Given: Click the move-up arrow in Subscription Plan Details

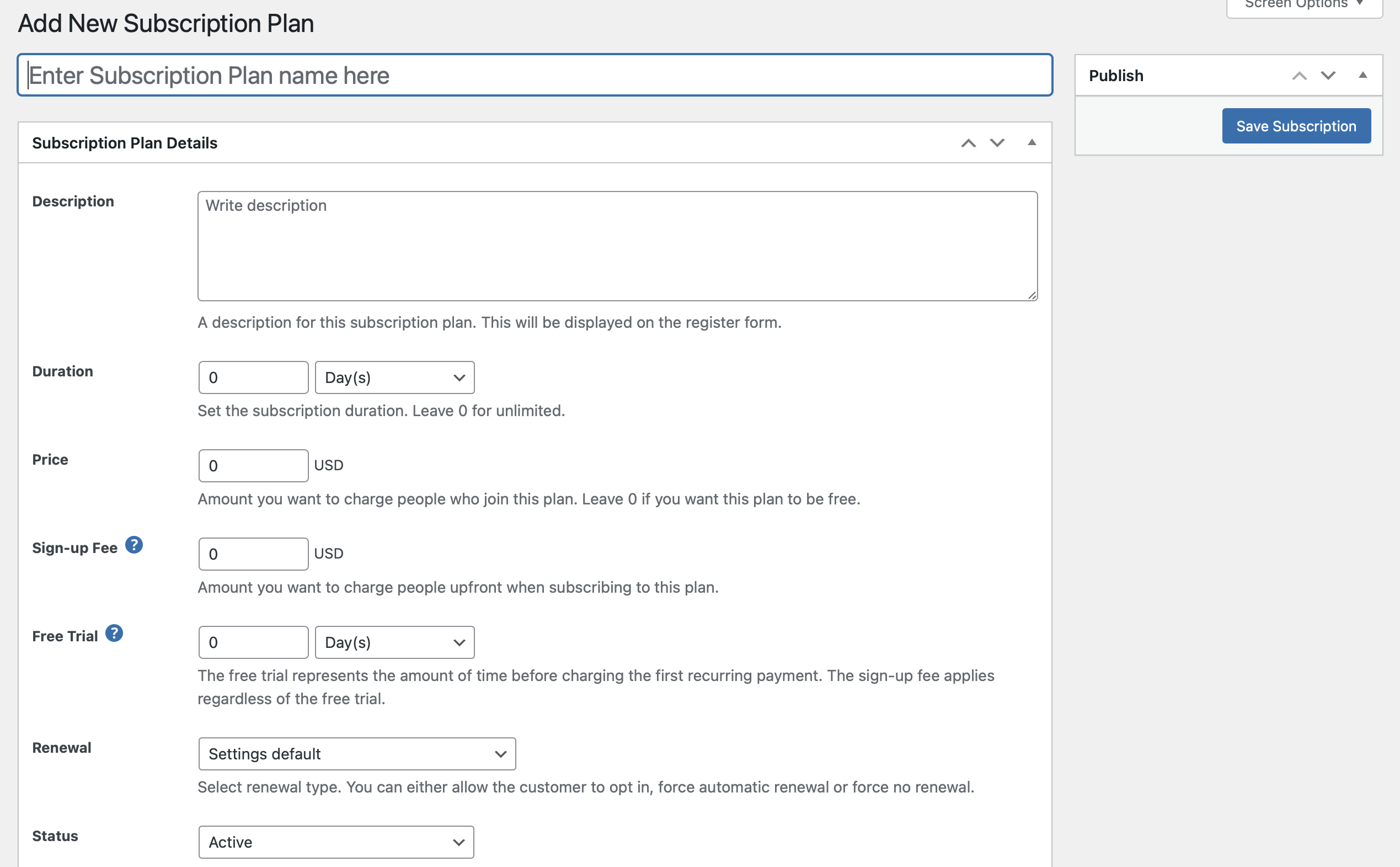Looking at the screenshot, I should (x=969, y=142).
